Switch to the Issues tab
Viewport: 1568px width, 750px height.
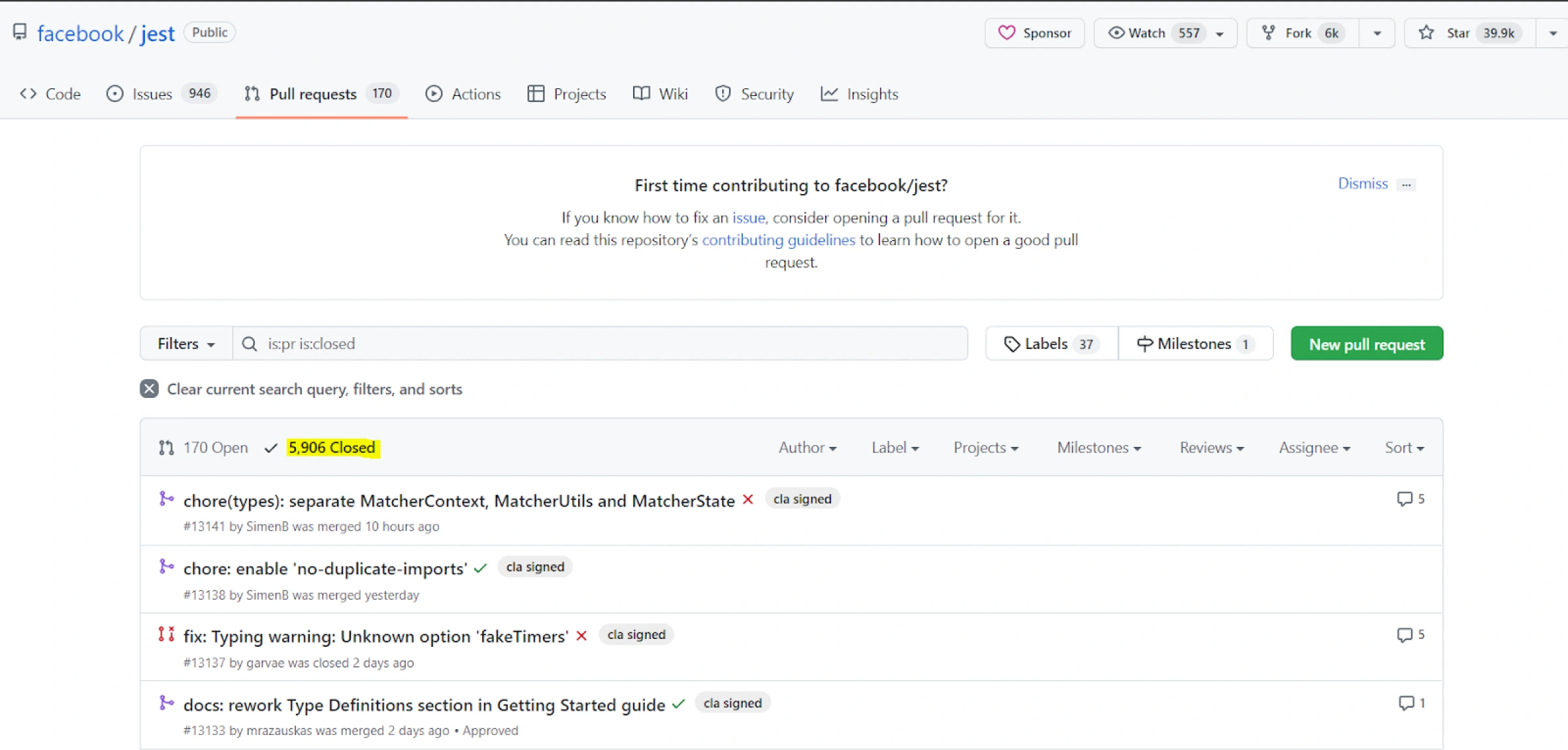tap(152, 94)
